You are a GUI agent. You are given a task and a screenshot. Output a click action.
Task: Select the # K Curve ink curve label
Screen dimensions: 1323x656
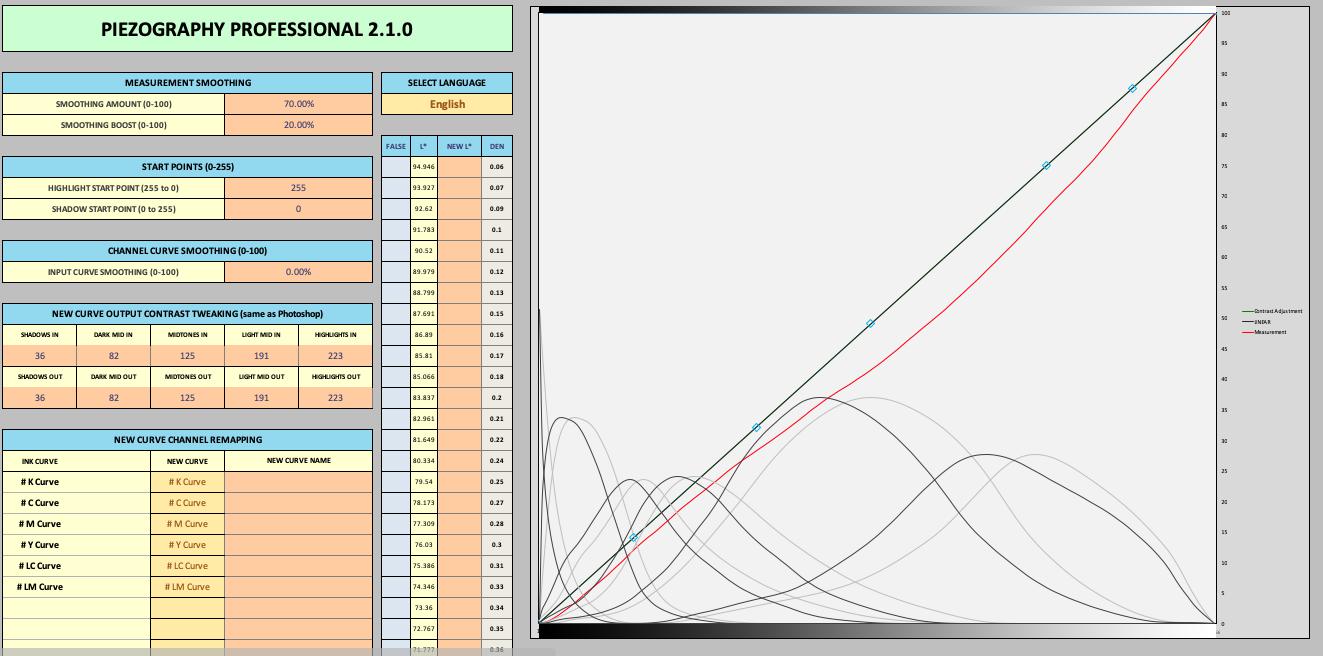pyautogui.click(x=40, y=482)
